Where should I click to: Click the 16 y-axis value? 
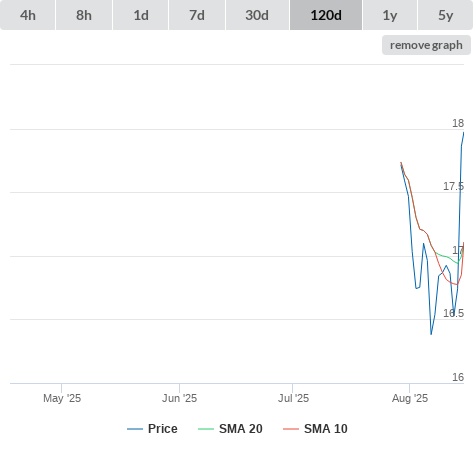coord(458,377)
